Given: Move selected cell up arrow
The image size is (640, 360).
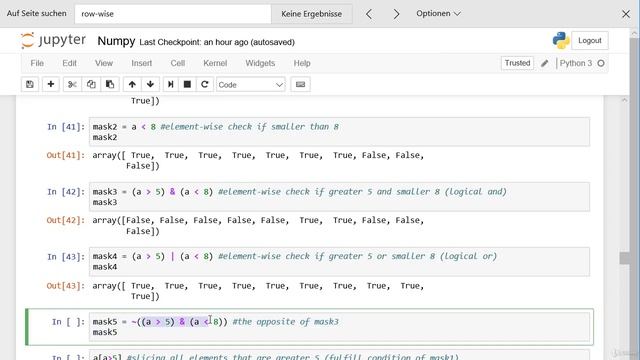Looking at the screenshot, I should click(132, 84).
